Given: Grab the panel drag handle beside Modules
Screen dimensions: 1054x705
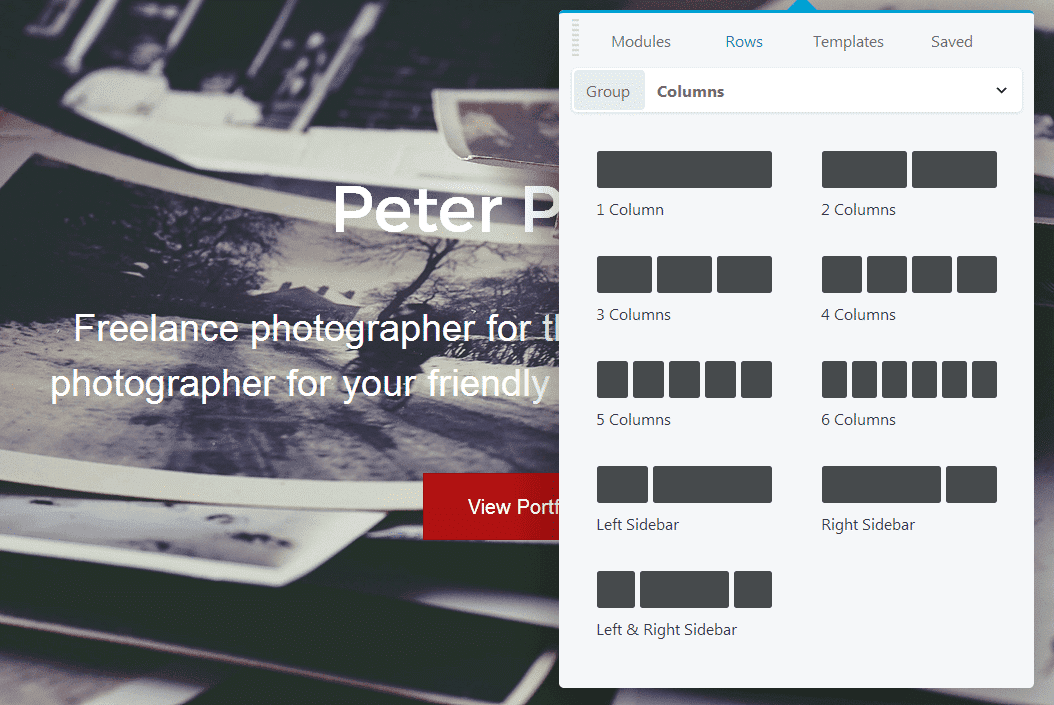Looking at the screenshot, I should [575, 38].
